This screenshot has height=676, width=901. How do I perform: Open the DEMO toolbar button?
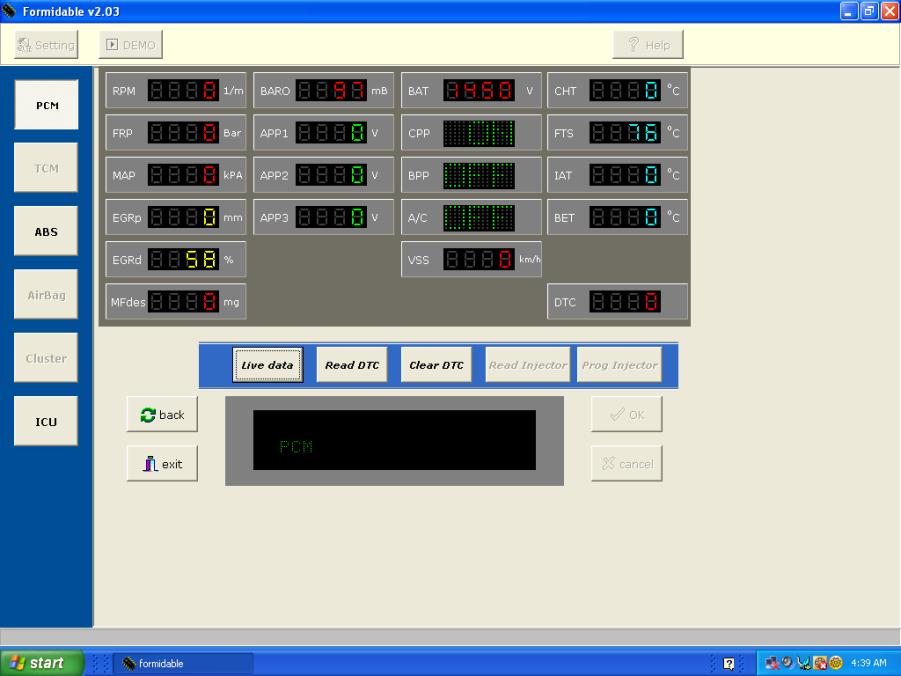tap(131, 45)
